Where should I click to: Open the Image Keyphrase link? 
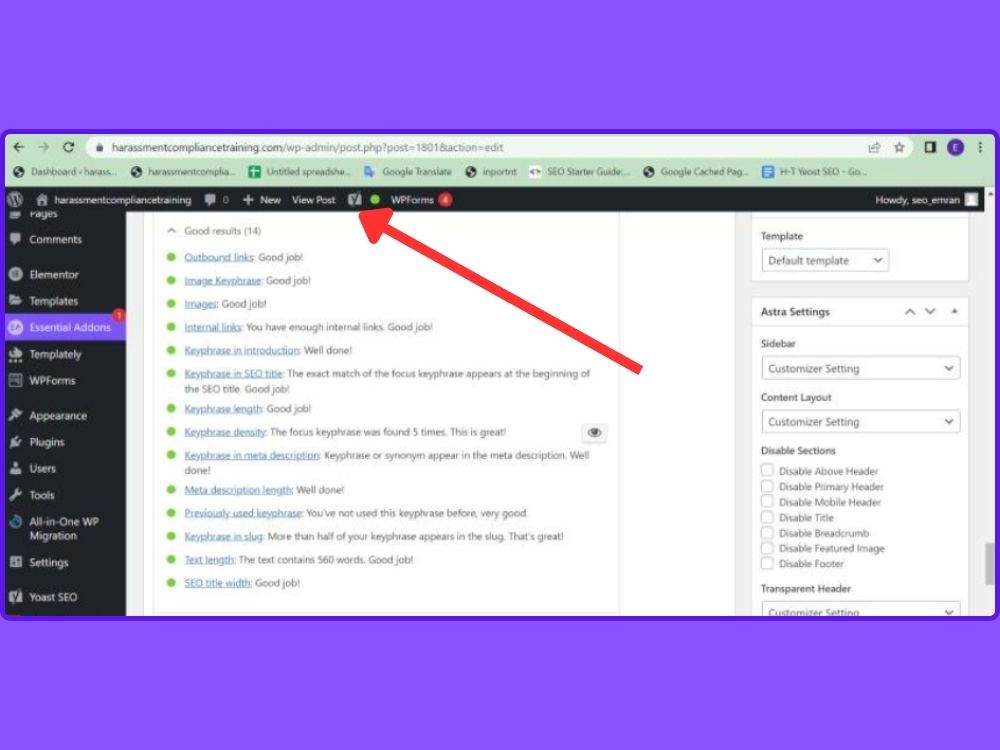[x=223, y=281]
